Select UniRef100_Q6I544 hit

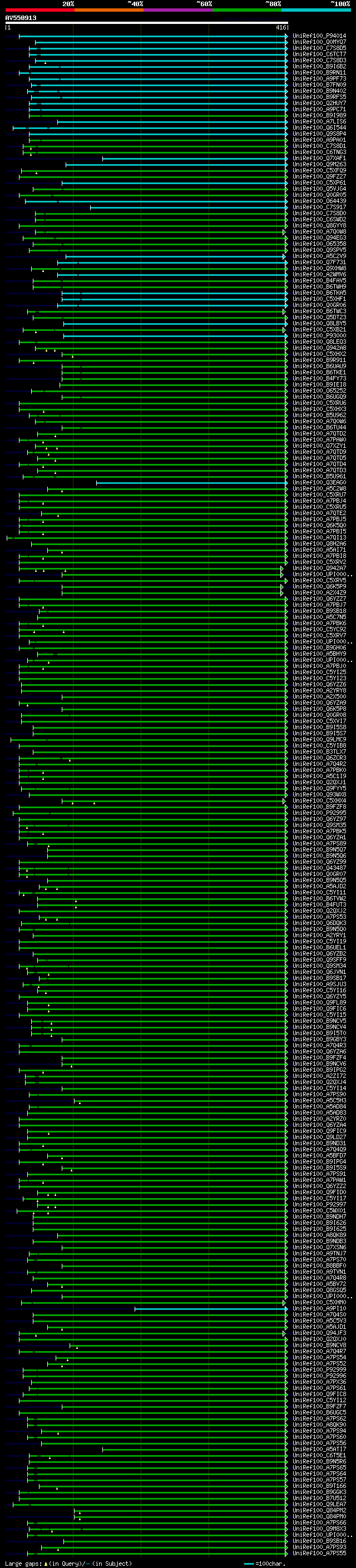319,128
